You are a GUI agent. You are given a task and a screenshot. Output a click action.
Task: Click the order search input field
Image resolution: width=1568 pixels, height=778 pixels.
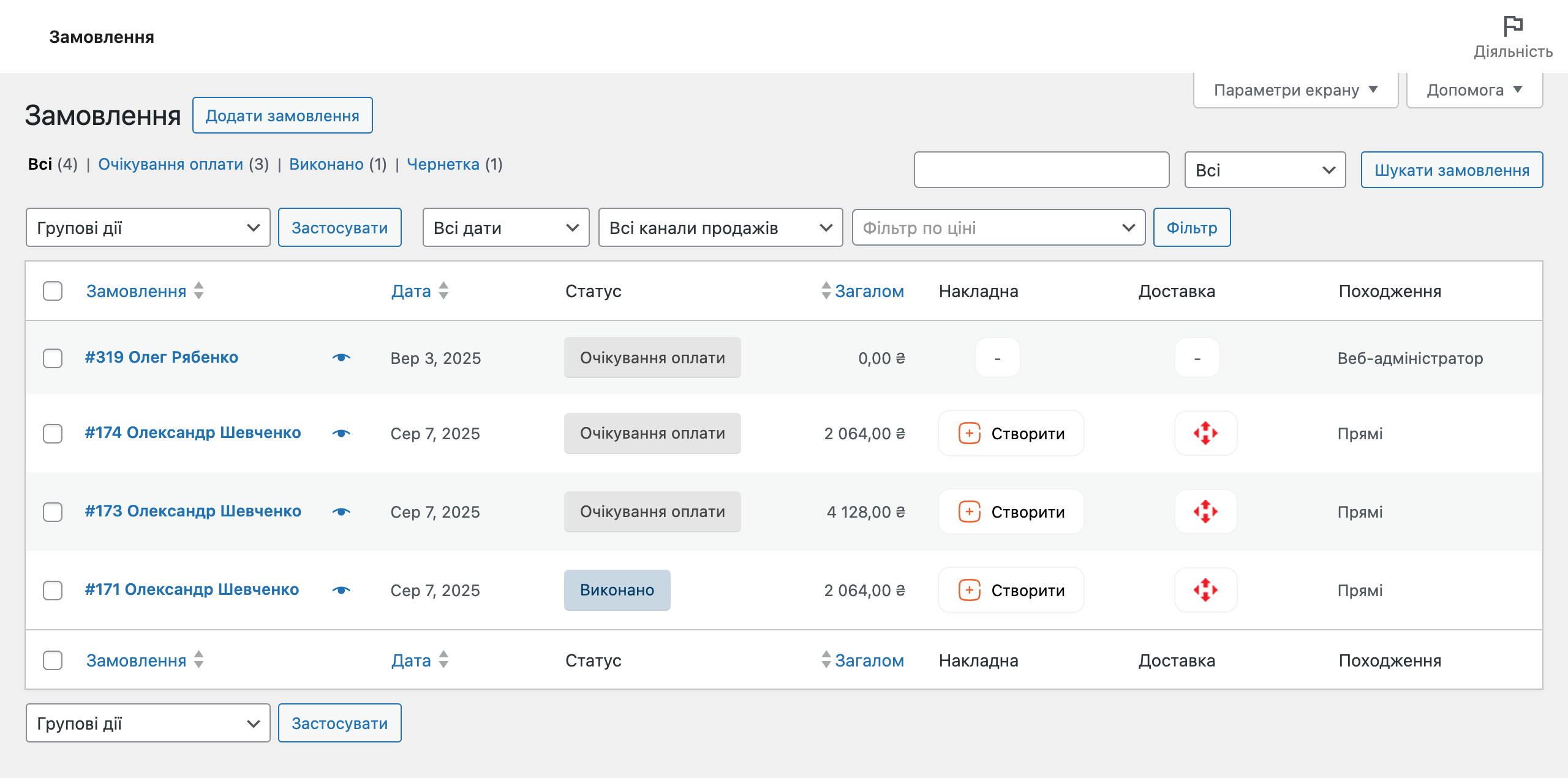[x=1041, y=170]
